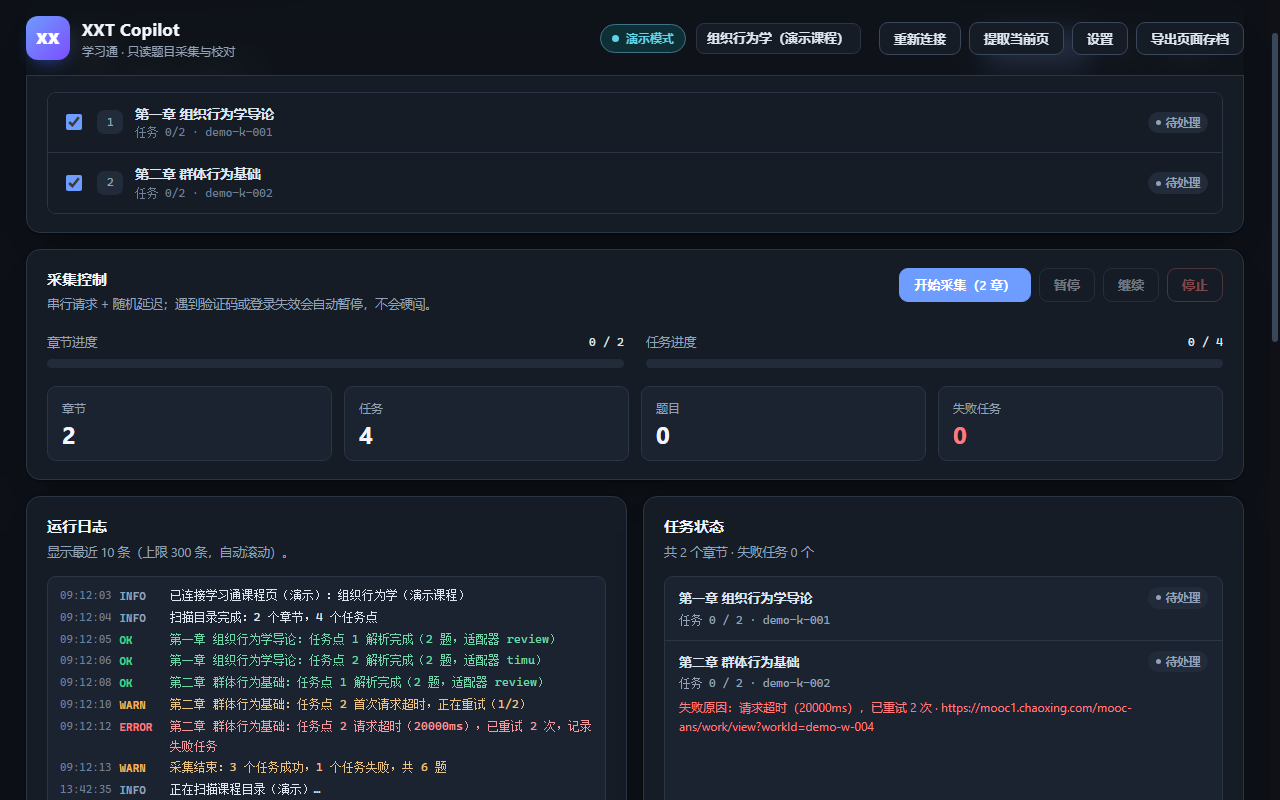Screen dimensions: 1280x800
Task: Click 待处理 badge on chapter list row 第一章
Action: [1178, 123]
